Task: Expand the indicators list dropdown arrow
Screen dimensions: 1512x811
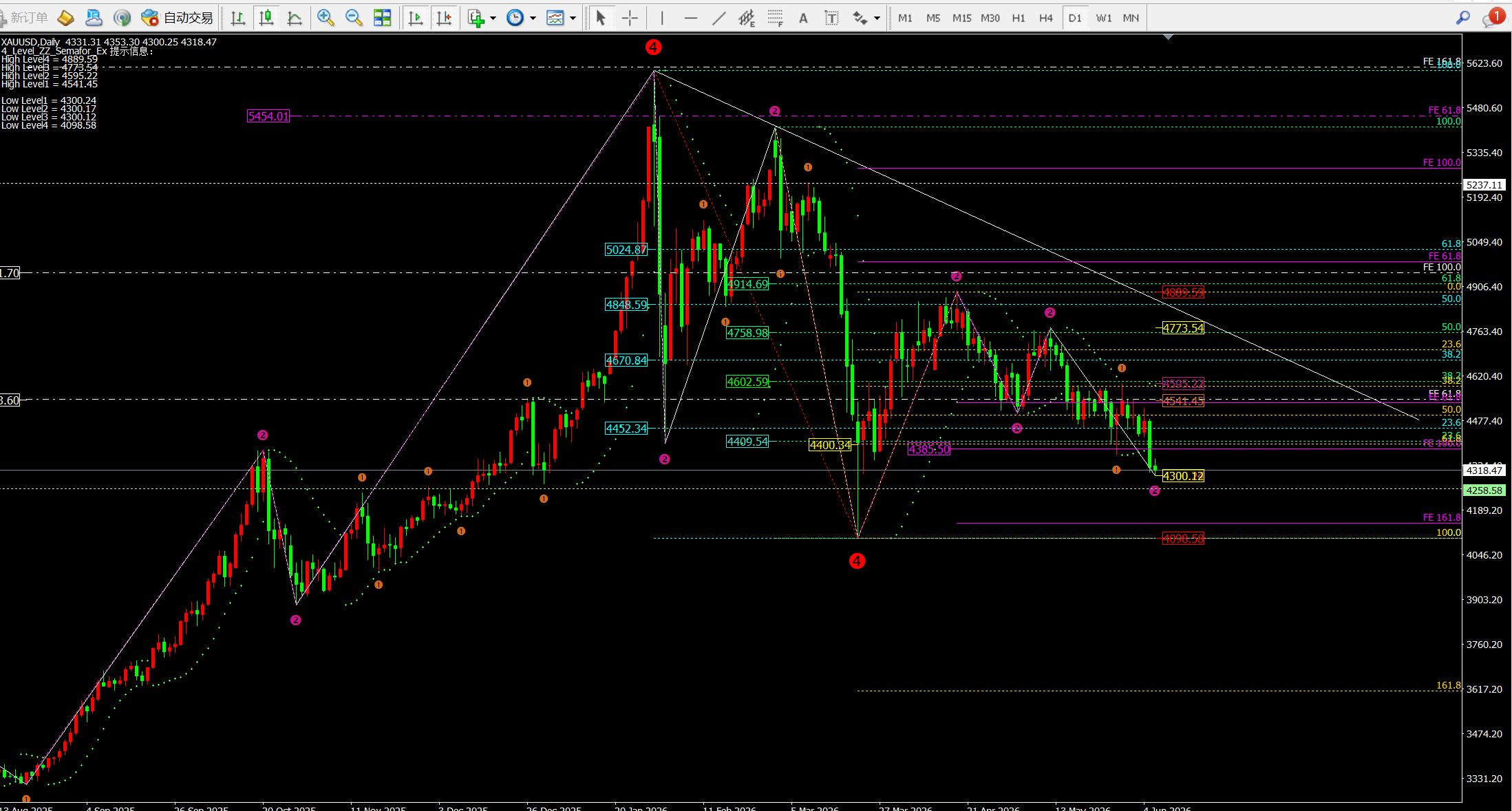Action: pyautogui.click(x=493, y=18)
